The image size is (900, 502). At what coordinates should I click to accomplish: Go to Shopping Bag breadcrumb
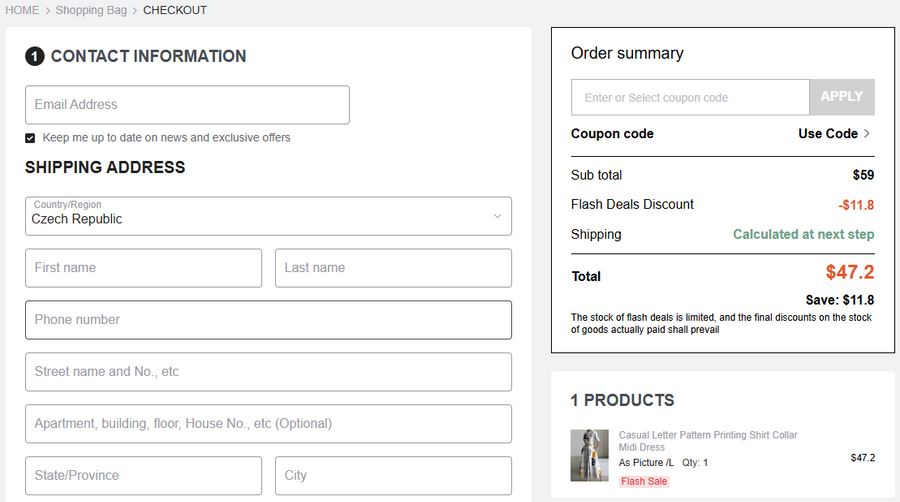[91, 10]
